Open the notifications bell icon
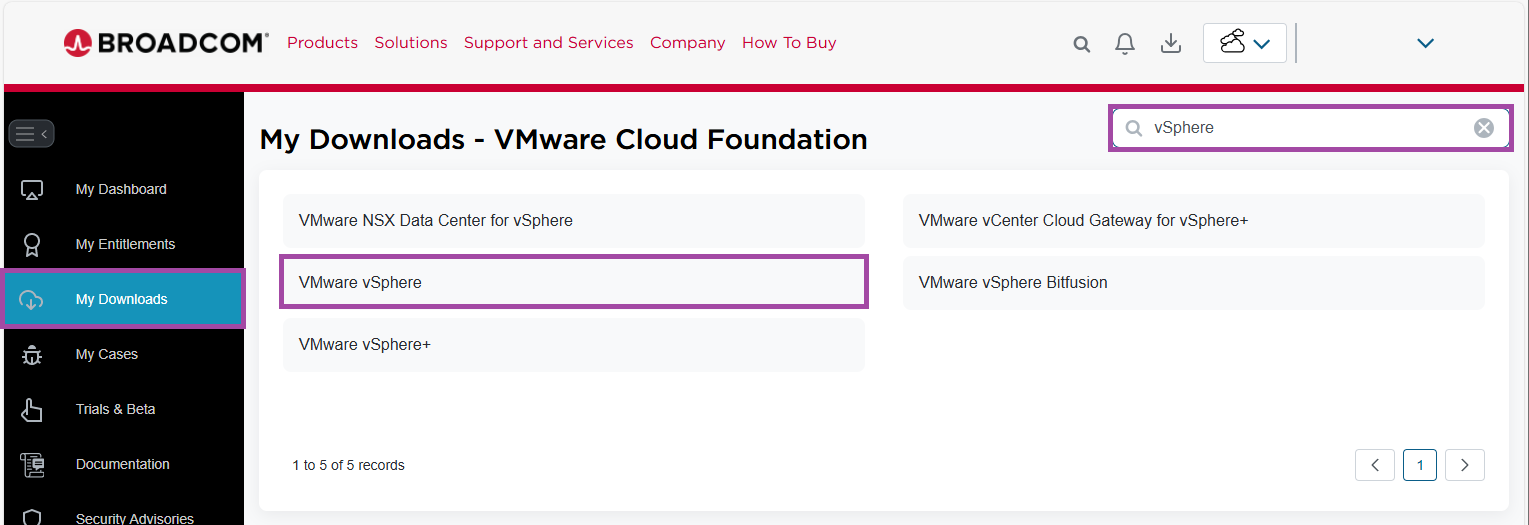 pyautogui.click(x=1125, y=43)
